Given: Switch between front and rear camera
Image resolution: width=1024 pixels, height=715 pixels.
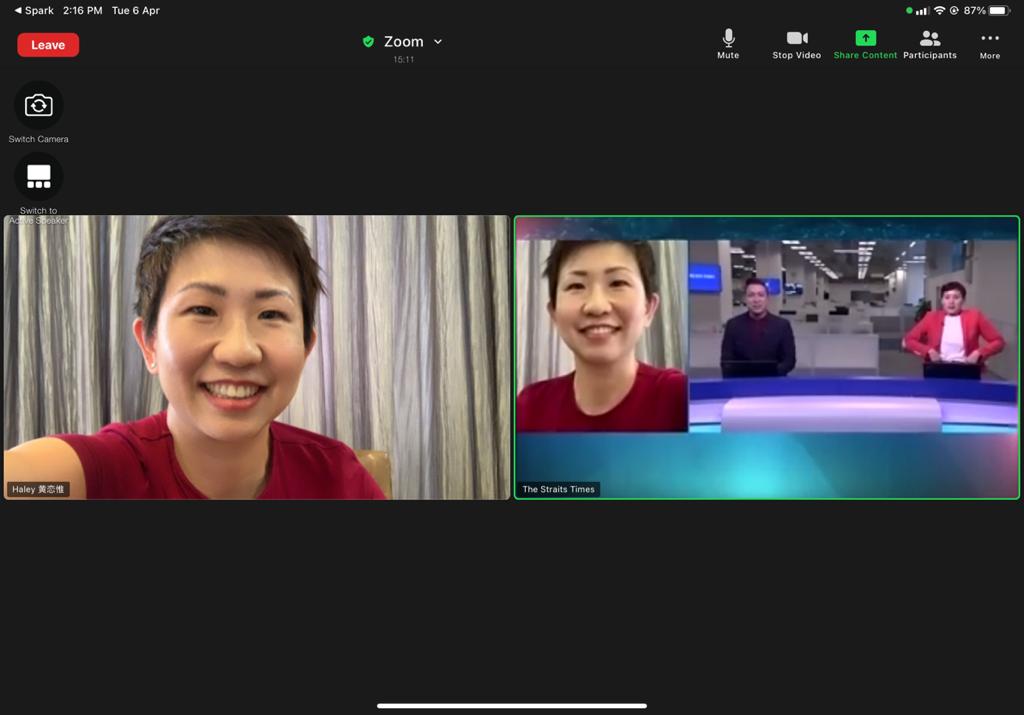Looking at the screenshot, I should (x=39, y=105).
